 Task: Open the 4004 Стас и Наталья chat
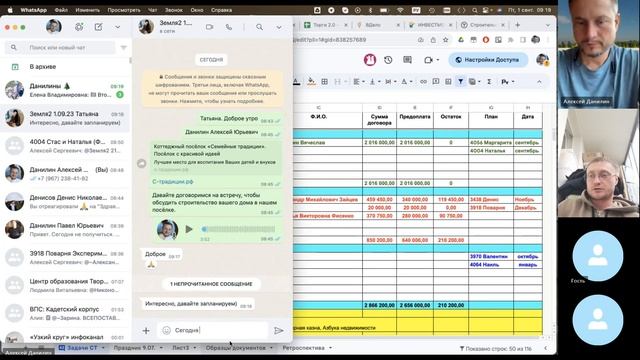point(65,146)
